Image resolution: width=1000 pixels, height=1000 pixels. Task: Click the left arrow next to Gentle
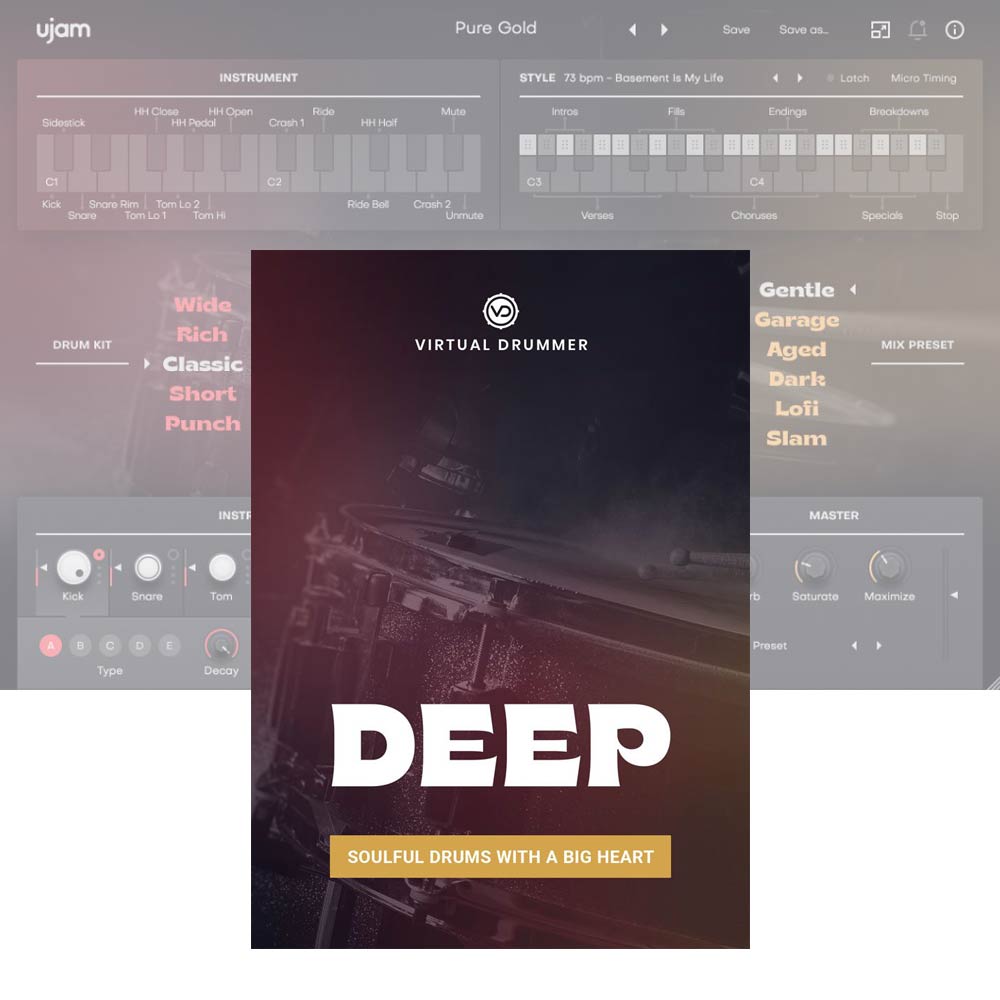[x=852, y=290]
